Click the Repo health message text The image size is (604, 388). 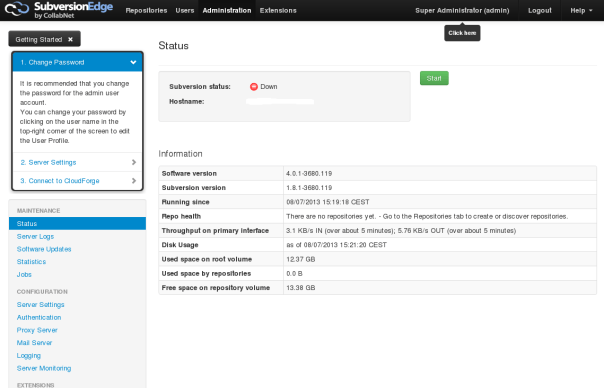click(427, 217)
